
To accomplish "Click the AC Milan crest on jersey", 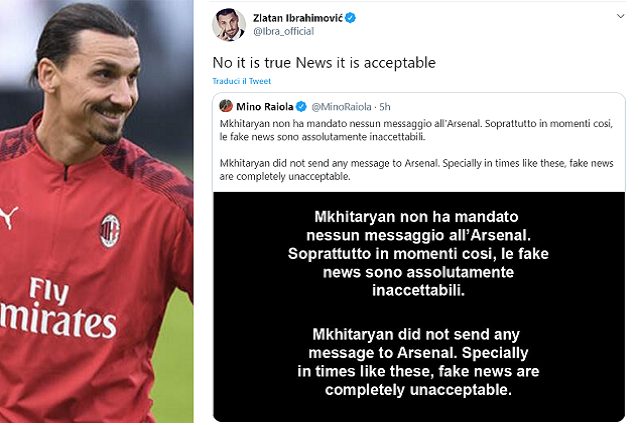I will coord(110,231).
